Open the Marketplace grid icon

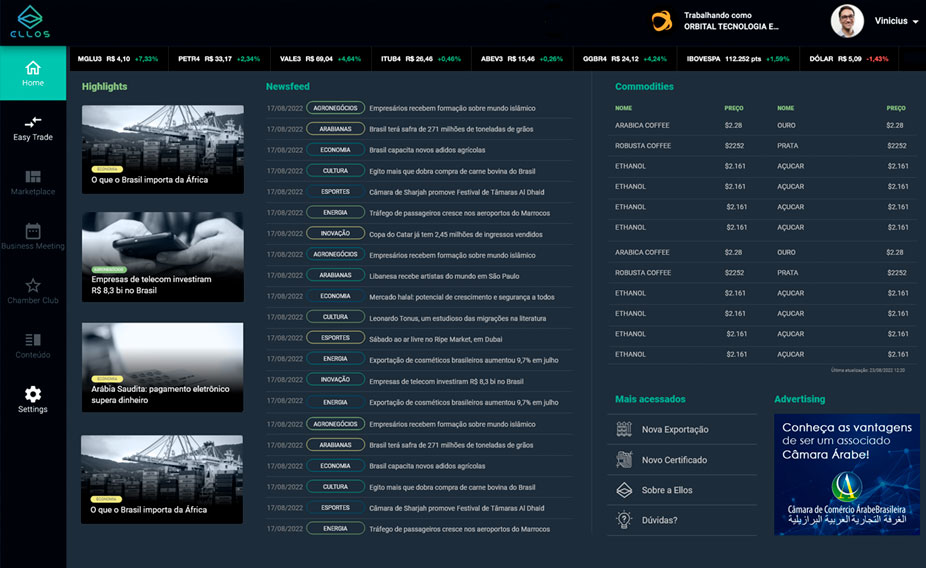coord(33,175)
